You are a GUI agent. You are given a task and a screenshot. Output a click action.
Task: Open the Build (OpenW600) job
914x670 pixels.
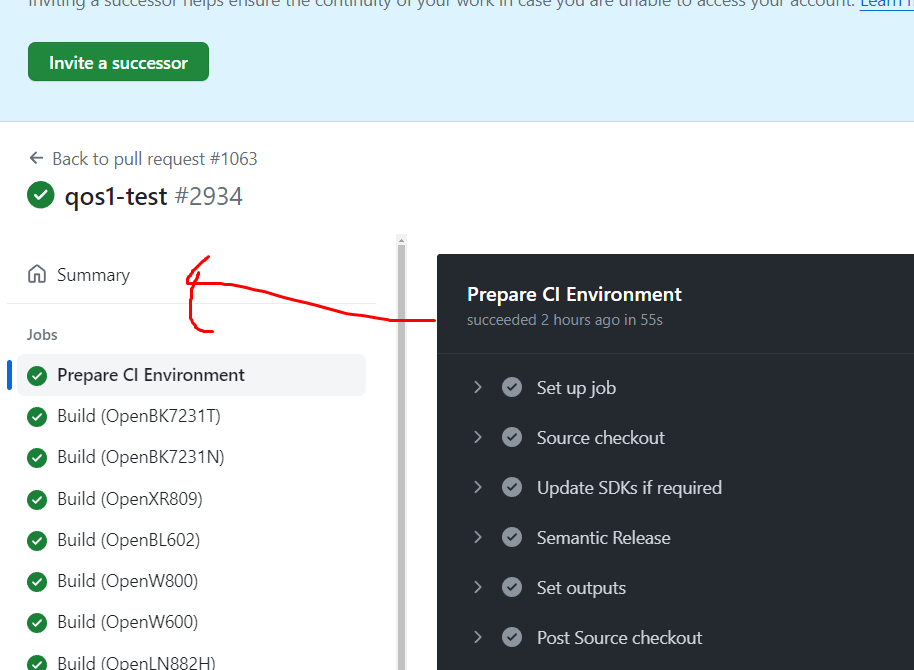tap(128, 622)
